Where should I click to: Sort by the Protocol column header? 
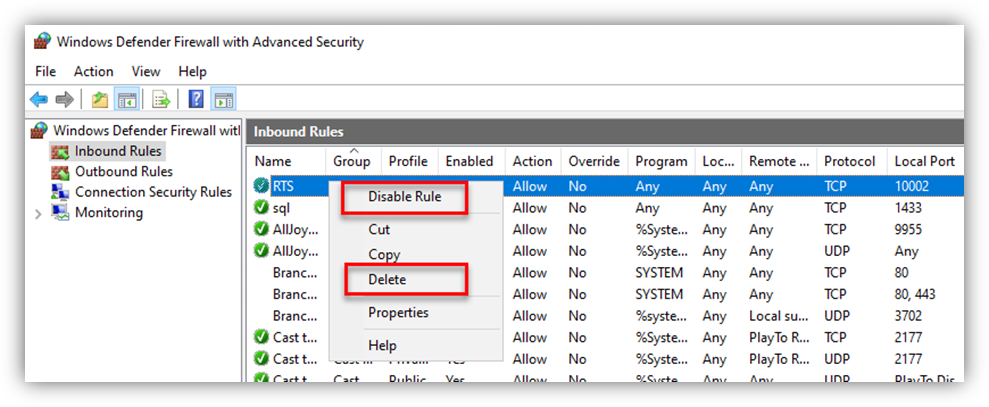tap(851, 162)
